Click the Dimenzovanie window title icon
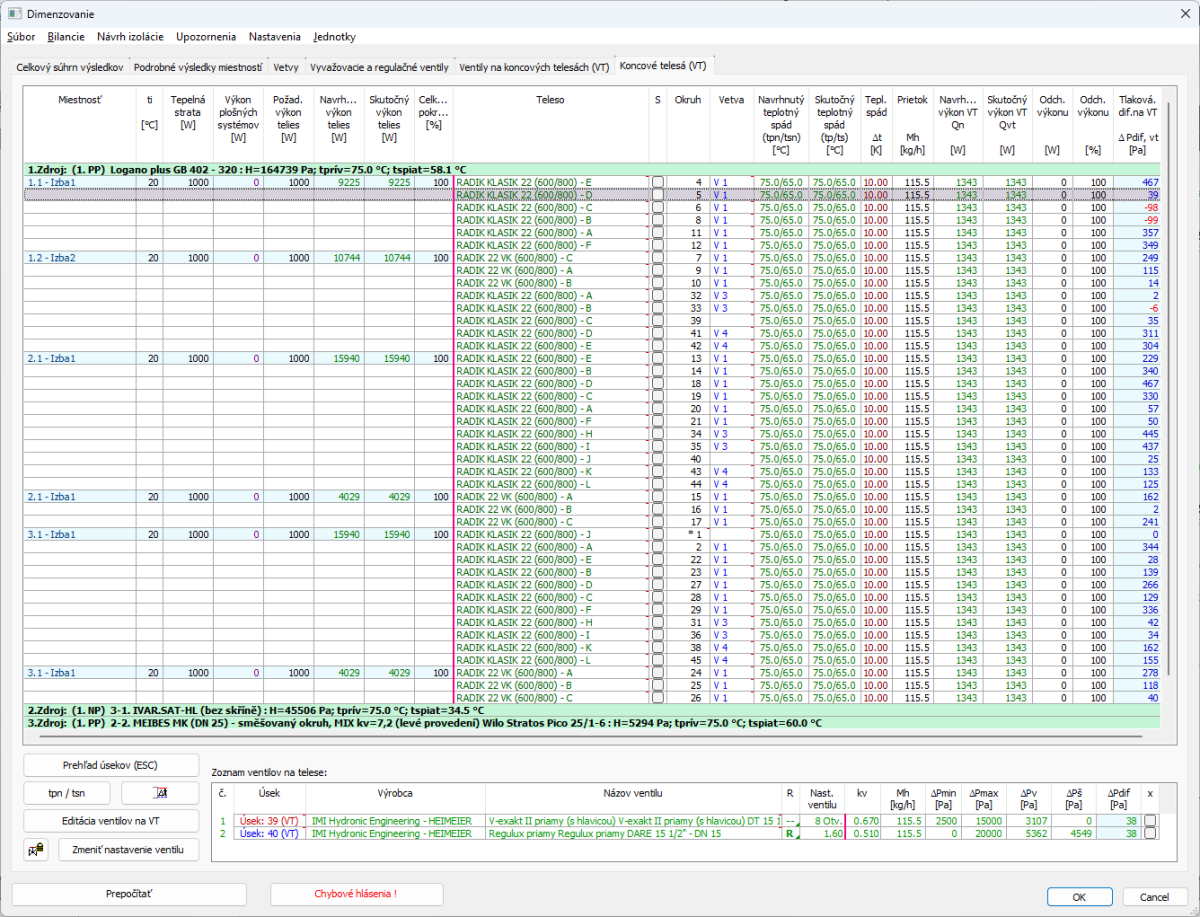1200x917 pixels. (x=14, y=13)
